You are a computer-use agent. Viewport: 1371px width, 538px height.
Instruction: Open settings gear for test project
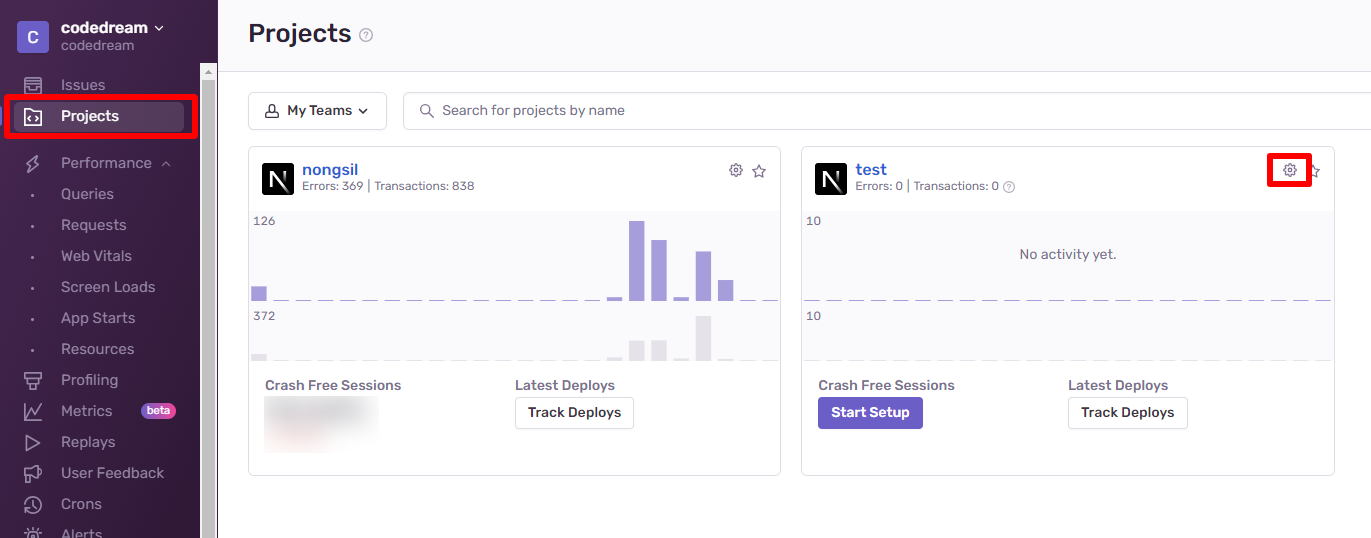point(1290,170)
